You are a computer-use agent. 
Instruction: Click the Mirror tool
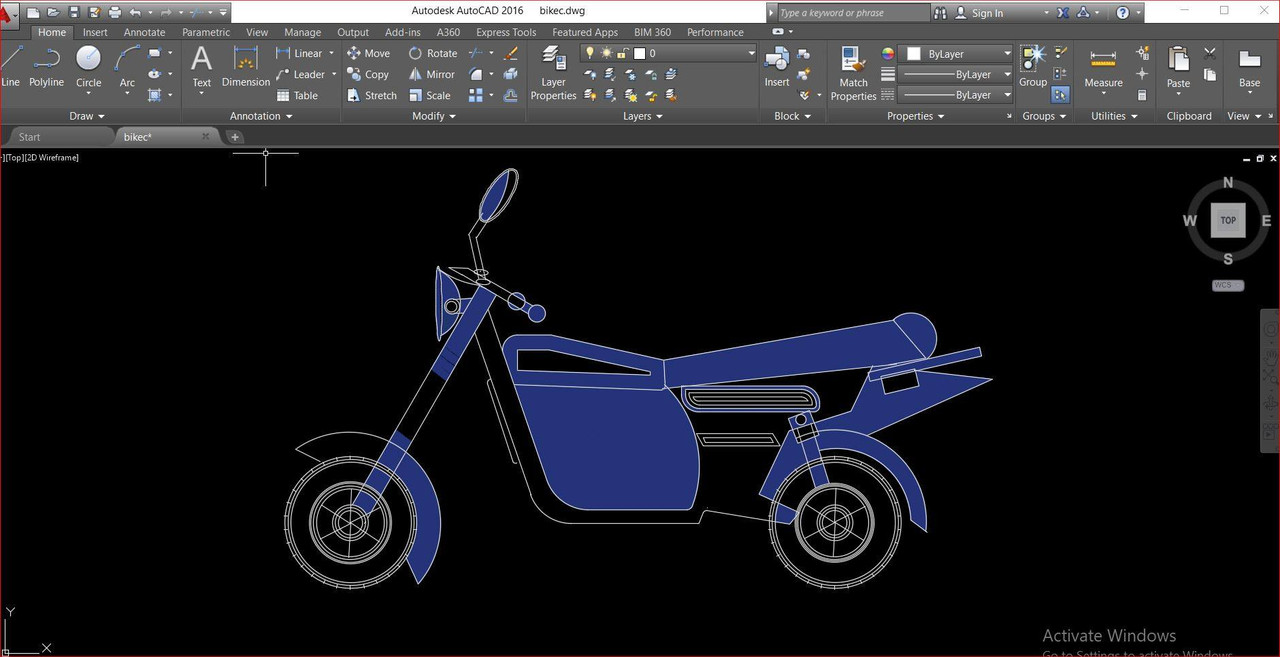pyautogui.click(x=431, y=74)
